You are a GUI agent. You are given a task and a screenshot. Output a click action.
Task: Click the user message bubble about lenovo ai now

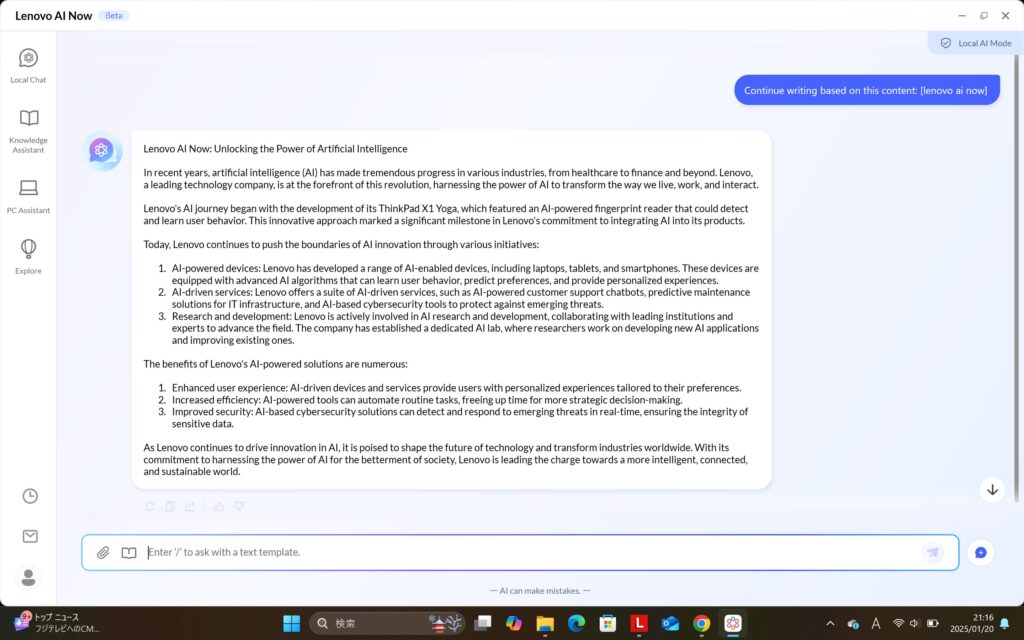866,90
